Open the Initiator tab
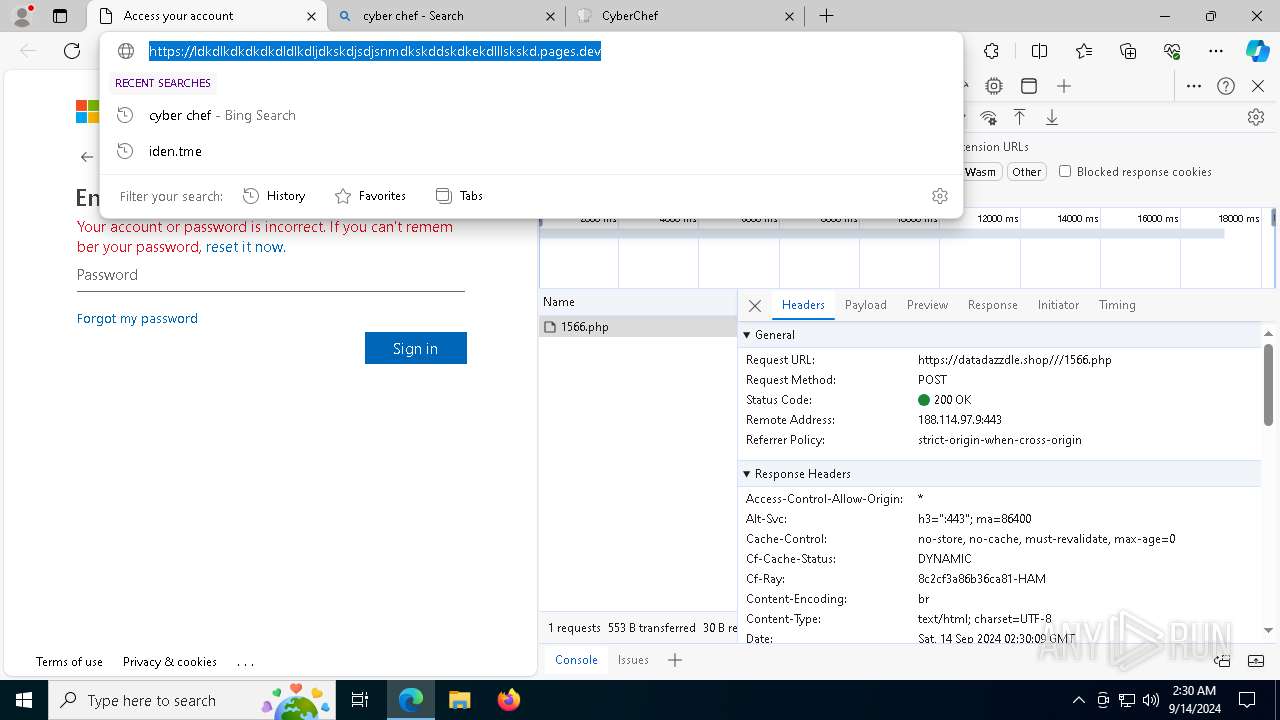The width and height of the screenshot is (1280, 720). click(x=1058, y=305)
